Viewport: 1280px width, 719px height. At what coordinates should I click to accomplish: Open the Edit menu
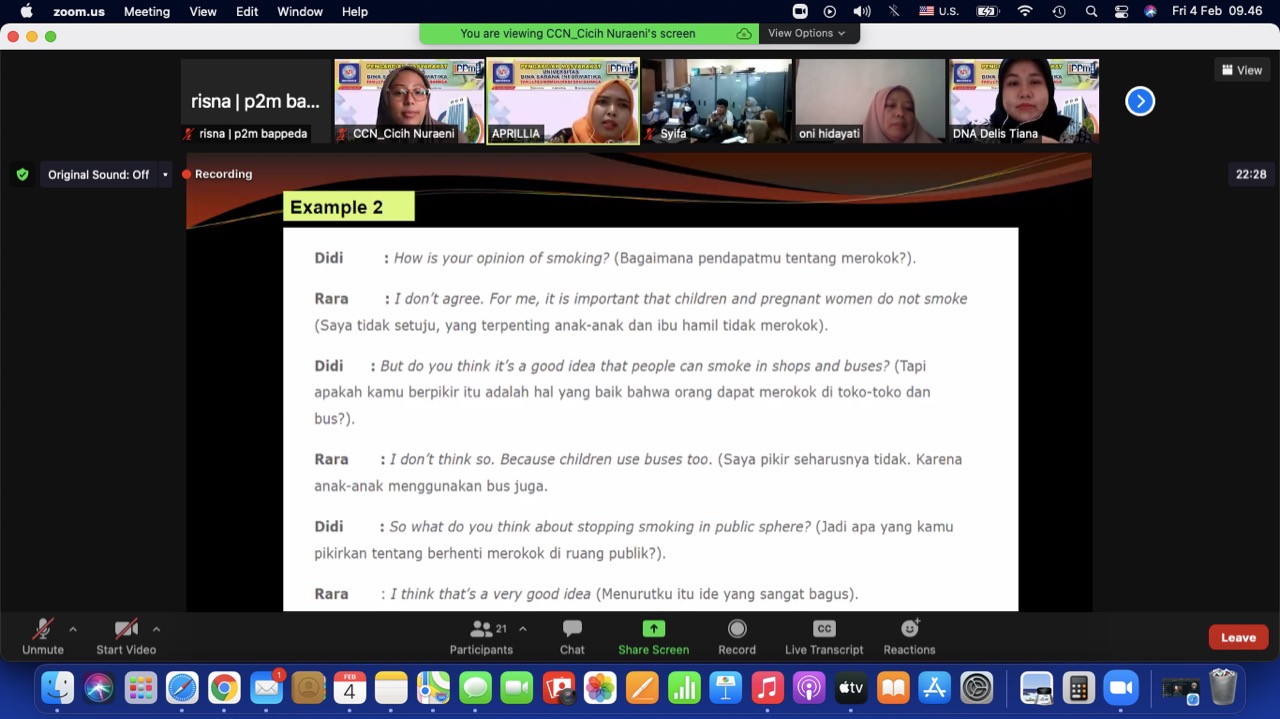pyautogui.click(x=247, y=11)
